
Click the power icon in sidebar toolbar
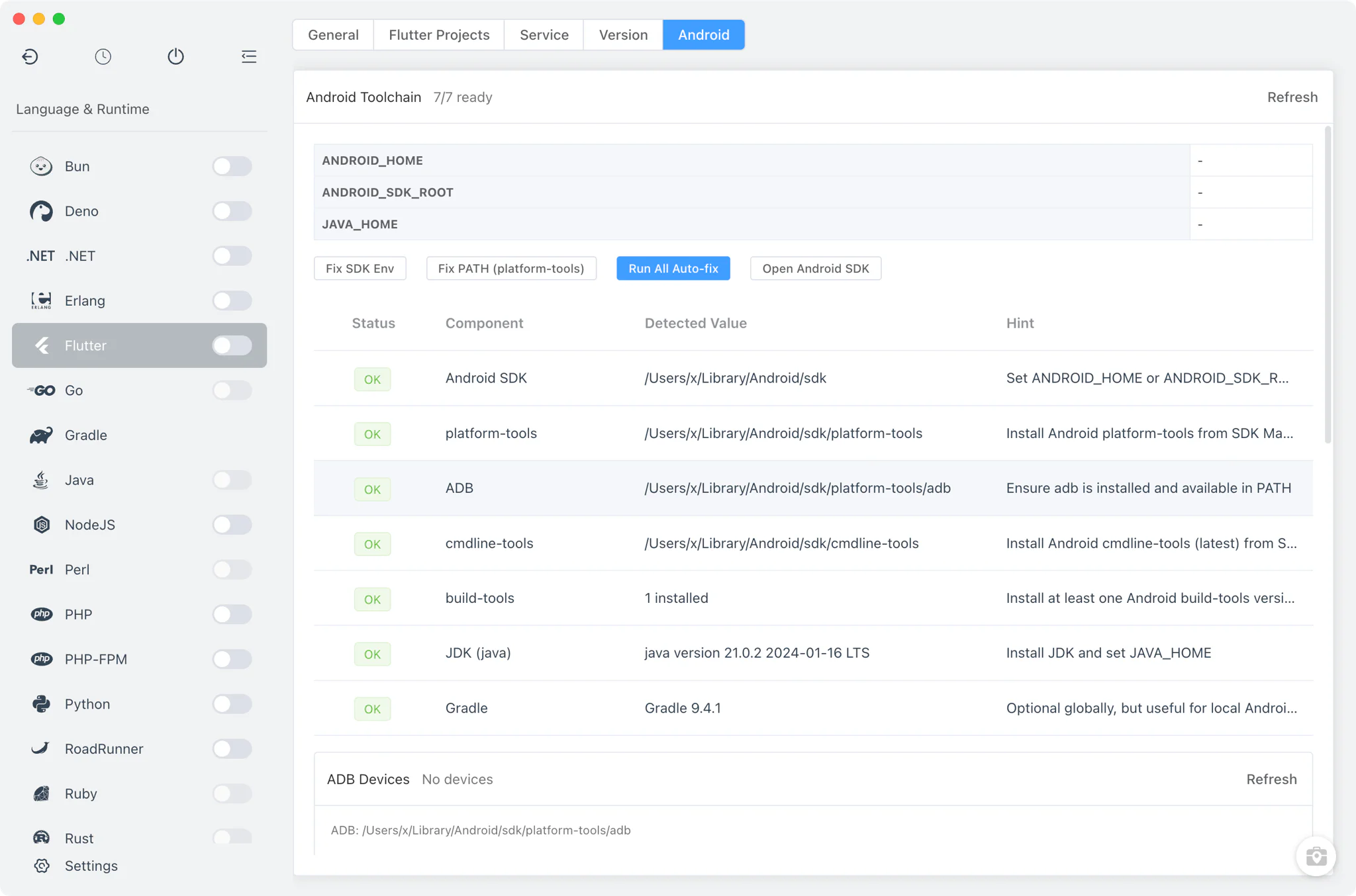[x=175, y=57]
